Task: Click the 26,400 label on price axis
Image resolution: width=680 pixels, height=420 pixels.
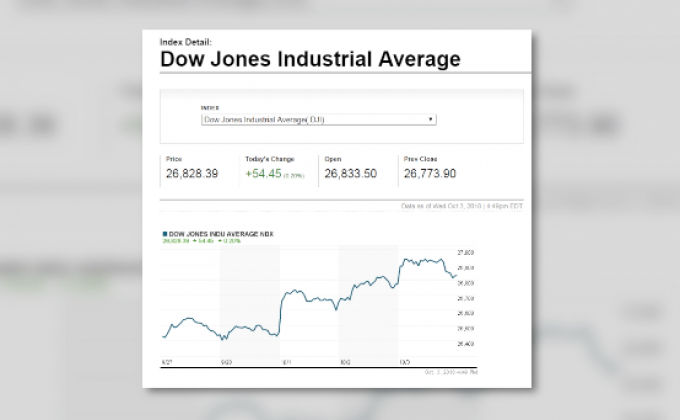Action: click(x=465, y=343)
